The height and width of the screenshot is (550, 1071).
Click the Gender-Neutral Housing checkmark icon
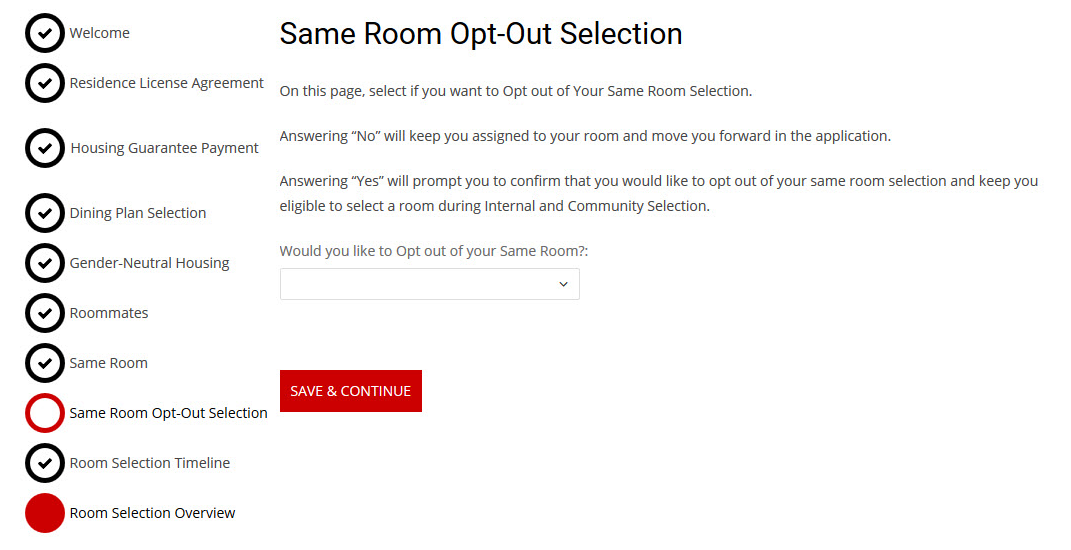pos(45,263)
